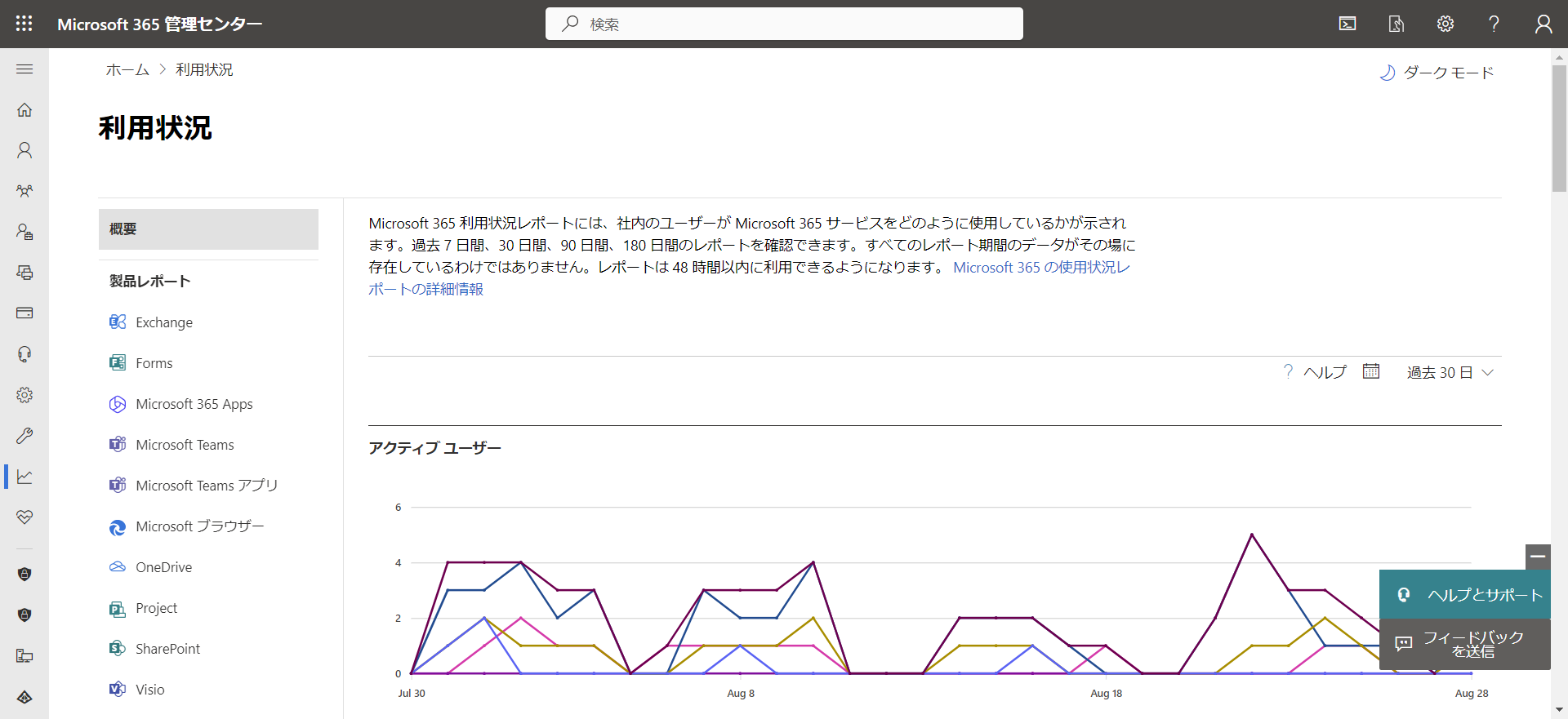
Task: Open the app launcher waffle icon
Action: (x=24, y=24)
